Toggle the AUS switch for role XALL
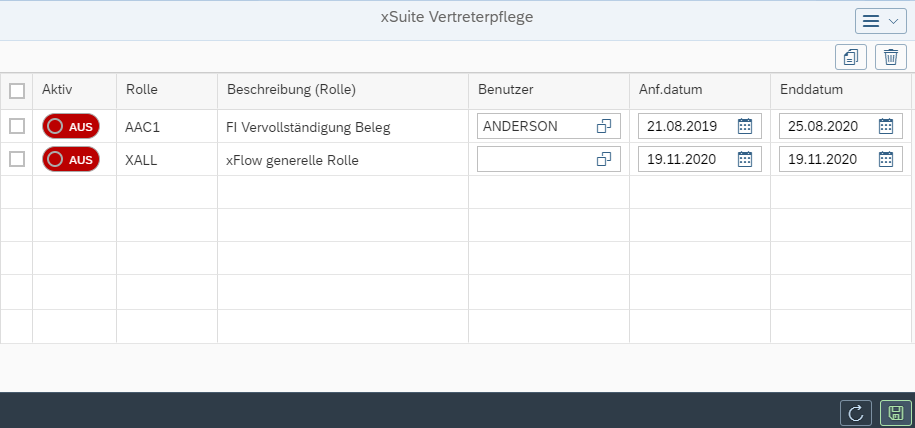The width and height of the screenshot is (915, 428). tap(71, 159)
